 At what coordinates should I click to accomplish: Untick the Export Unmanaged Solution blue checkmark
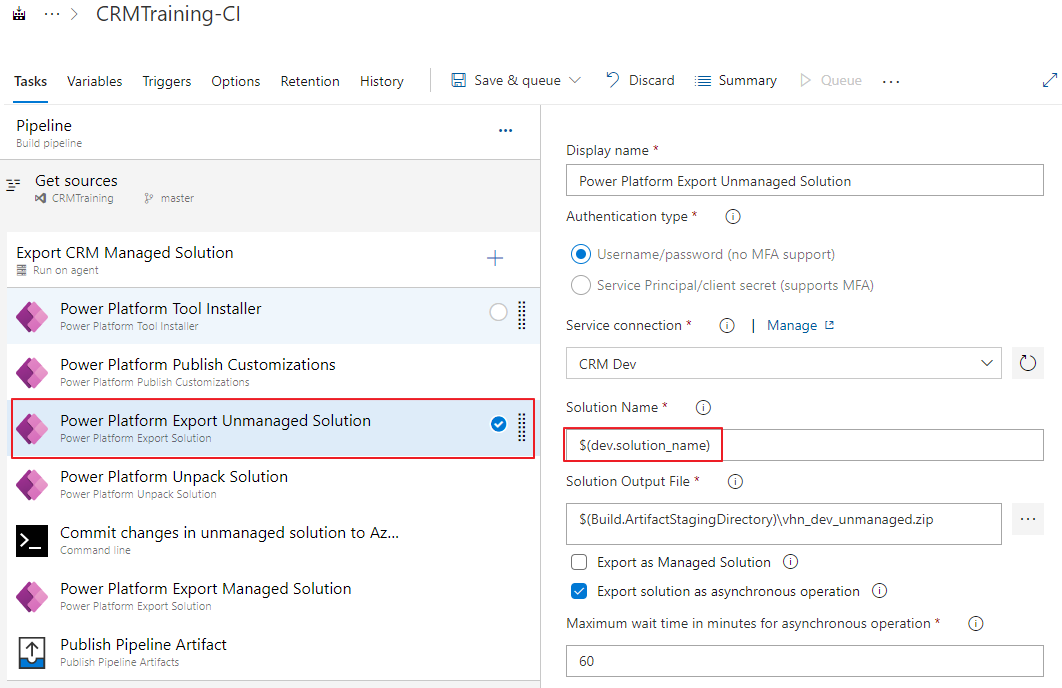click(498, 424)
